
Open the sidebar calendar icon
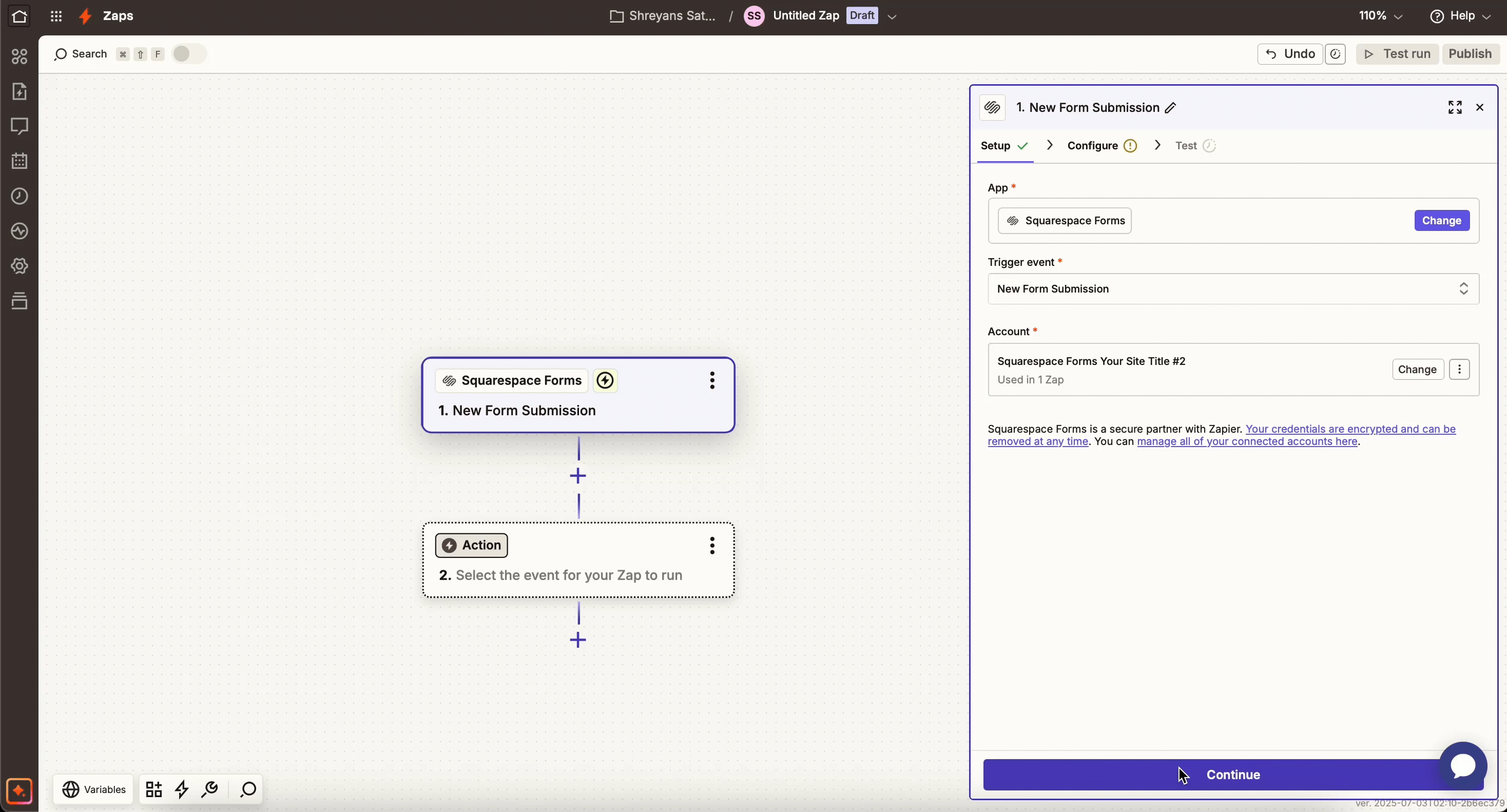coord(20,161)
